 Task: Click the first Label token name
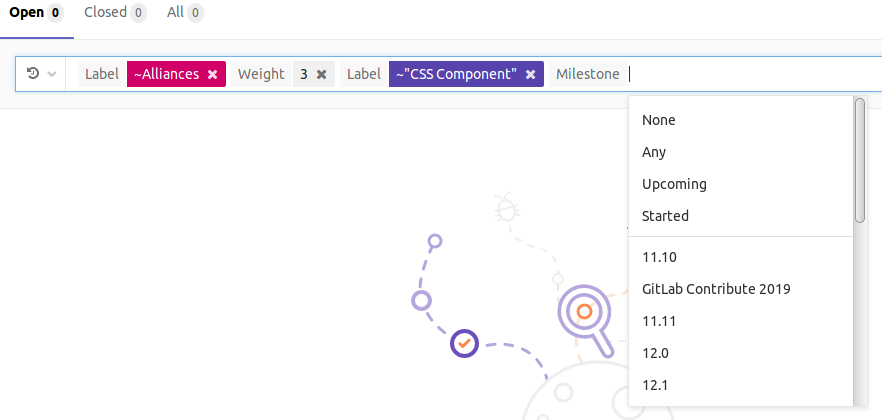pyautogui.click(x=102, y=74)
